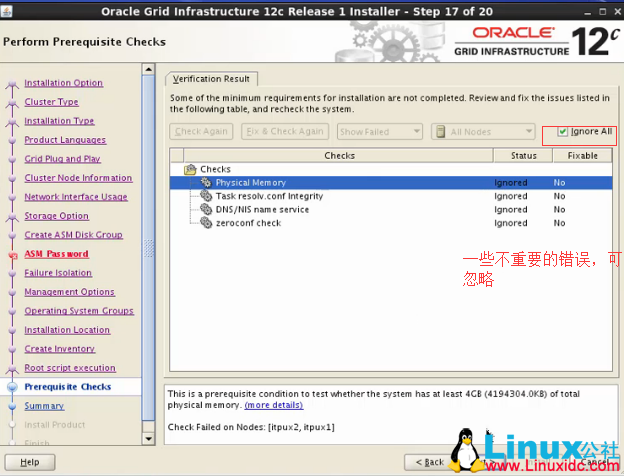Image resolution: width=624 pixels, height=476 pixels.
Task: Click the sidebar scrollbar thumb
Action: click(148, 248)
